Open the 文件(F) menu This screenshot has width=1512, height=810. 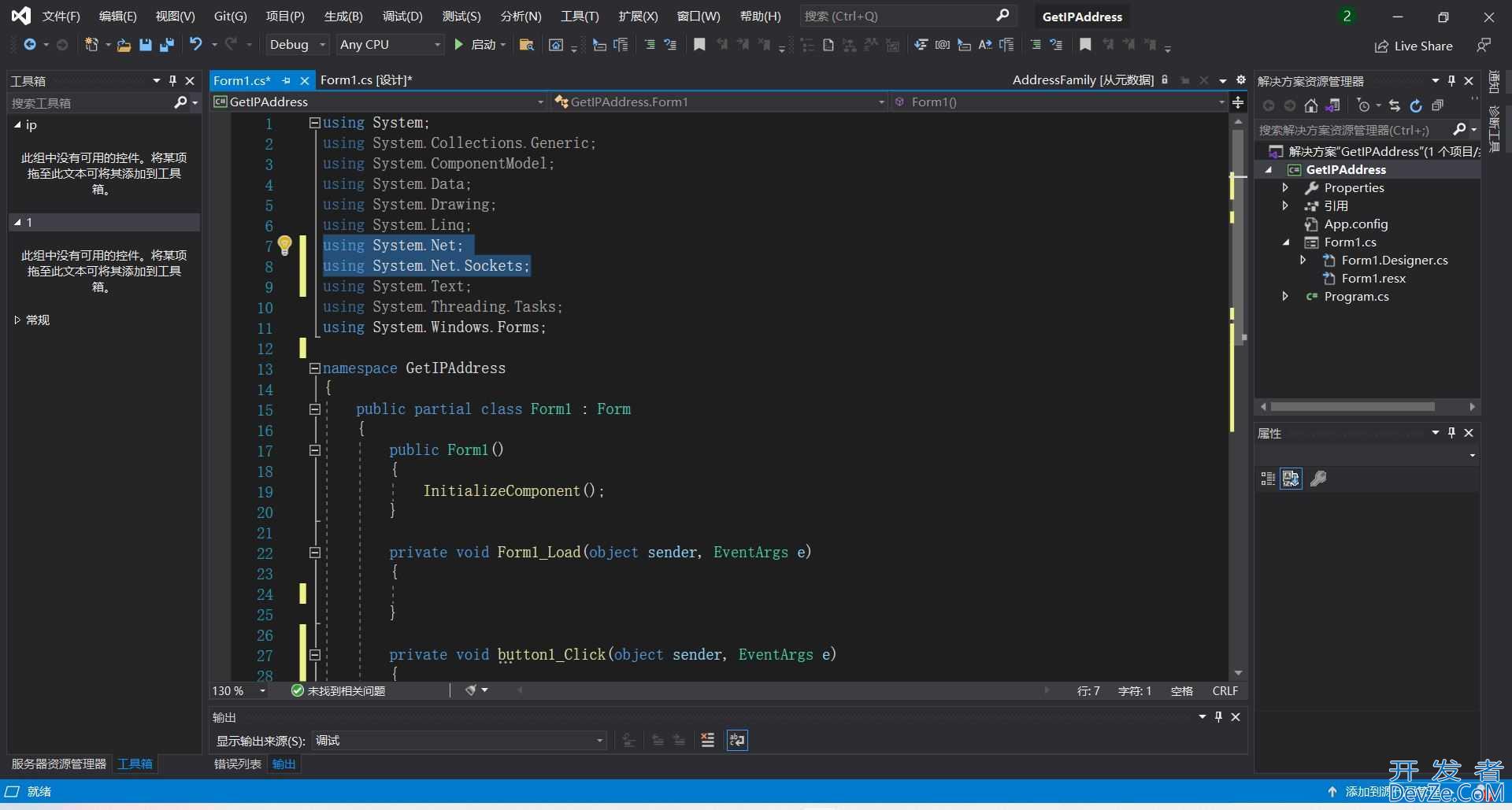(61, 16)
